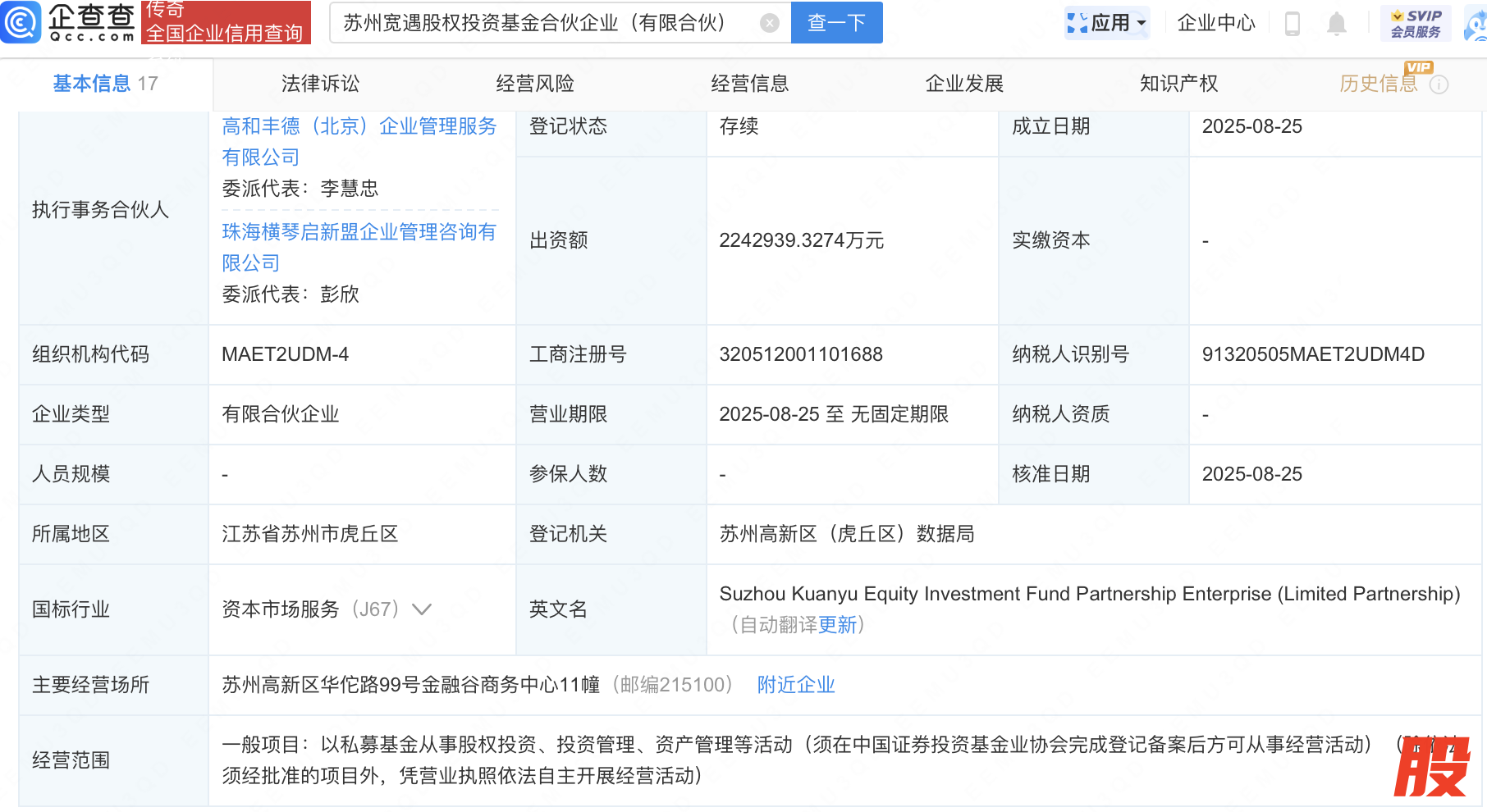Go to the 企业发展 tab
The width and height of the screenshot is (1487, 812).
coord(964,84)
